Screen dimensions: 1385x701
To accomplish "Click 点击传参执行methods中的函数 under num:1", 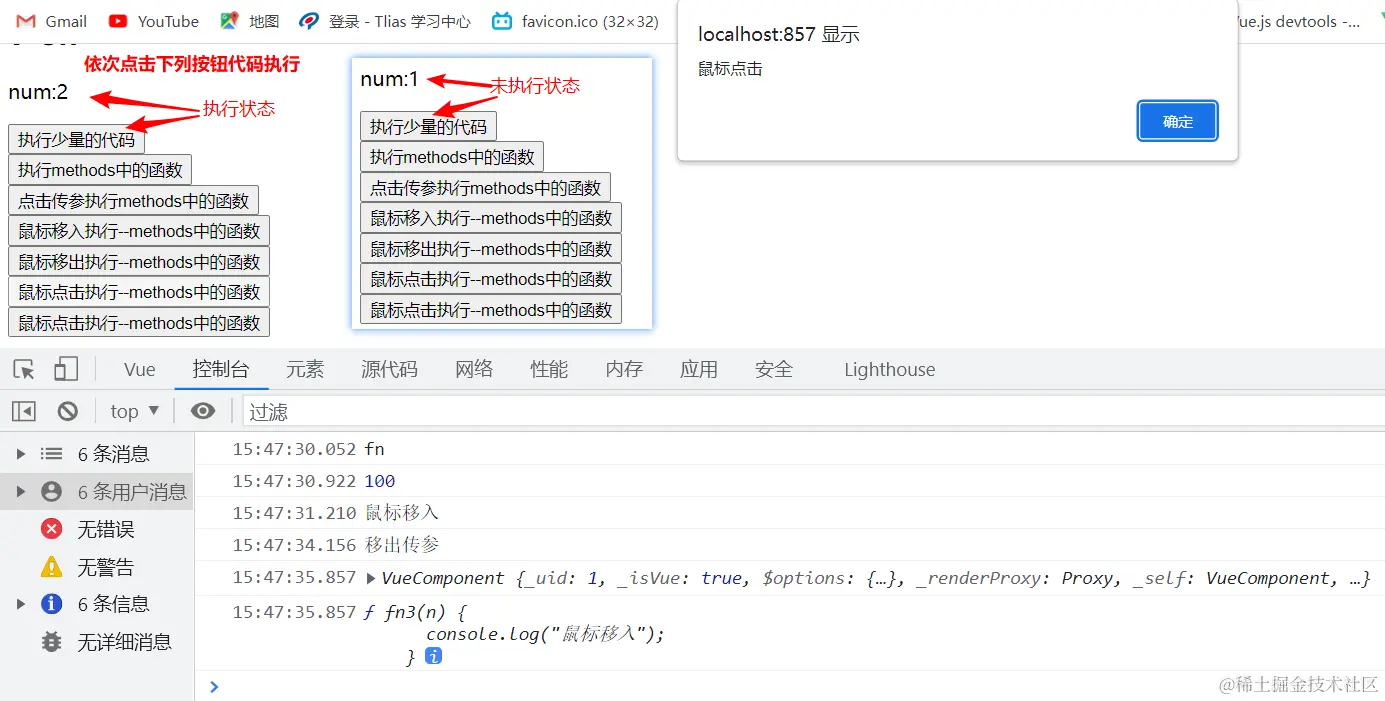I will pos(485,188).
